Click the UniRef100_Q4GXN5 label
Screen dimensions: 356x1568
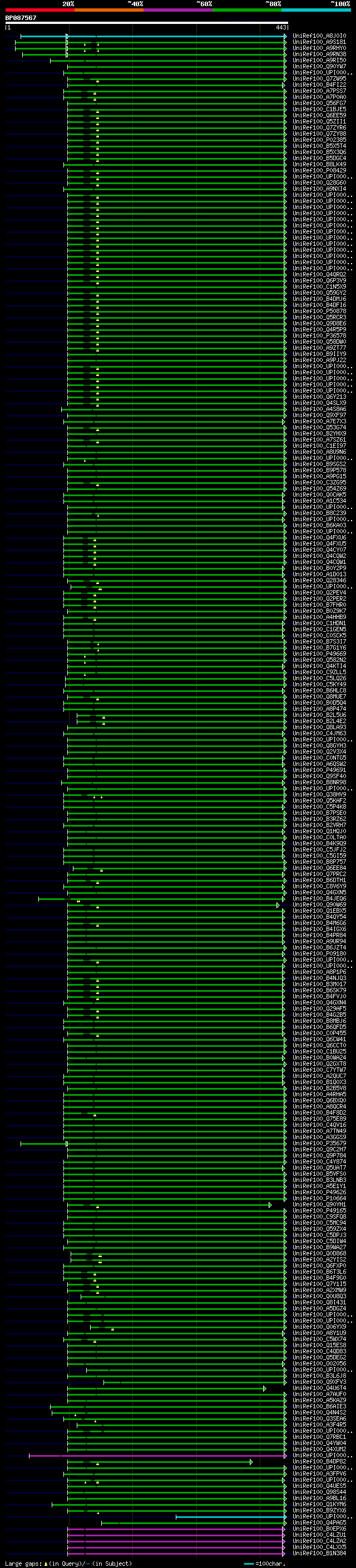pyautogui.click(x=319, y=892)
